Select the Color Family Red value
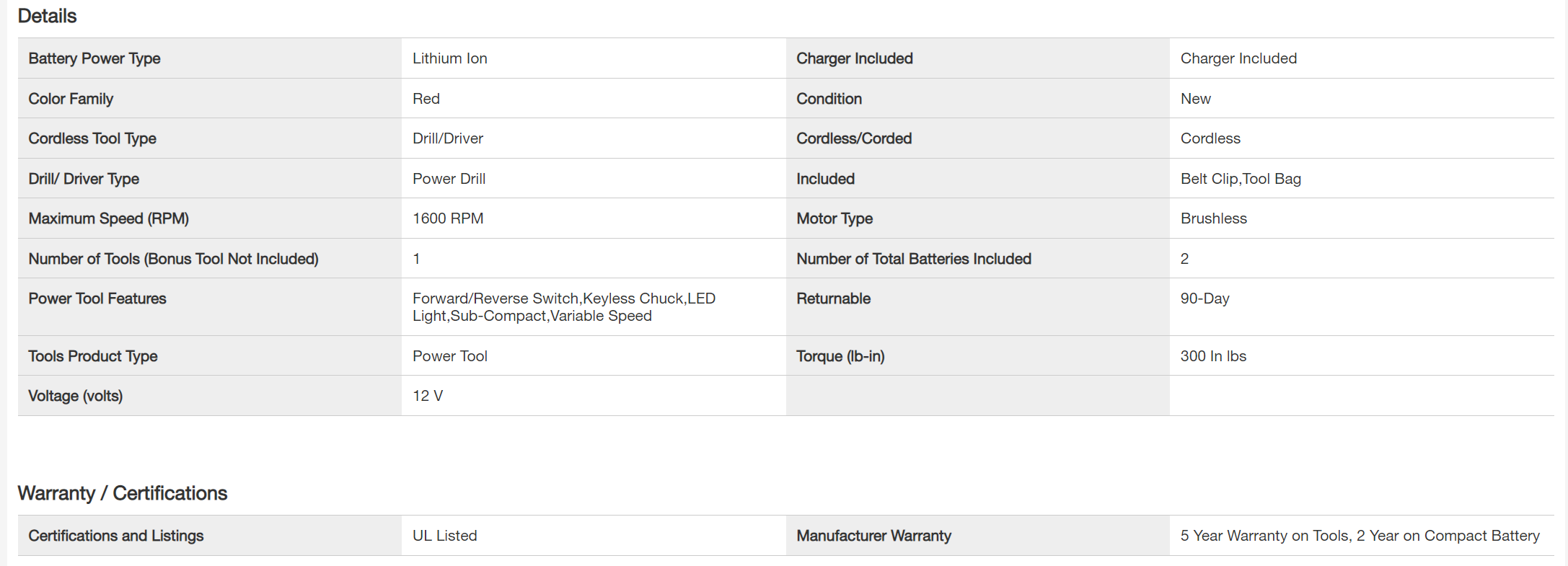 pyautogui.click(x=426, y=99)
